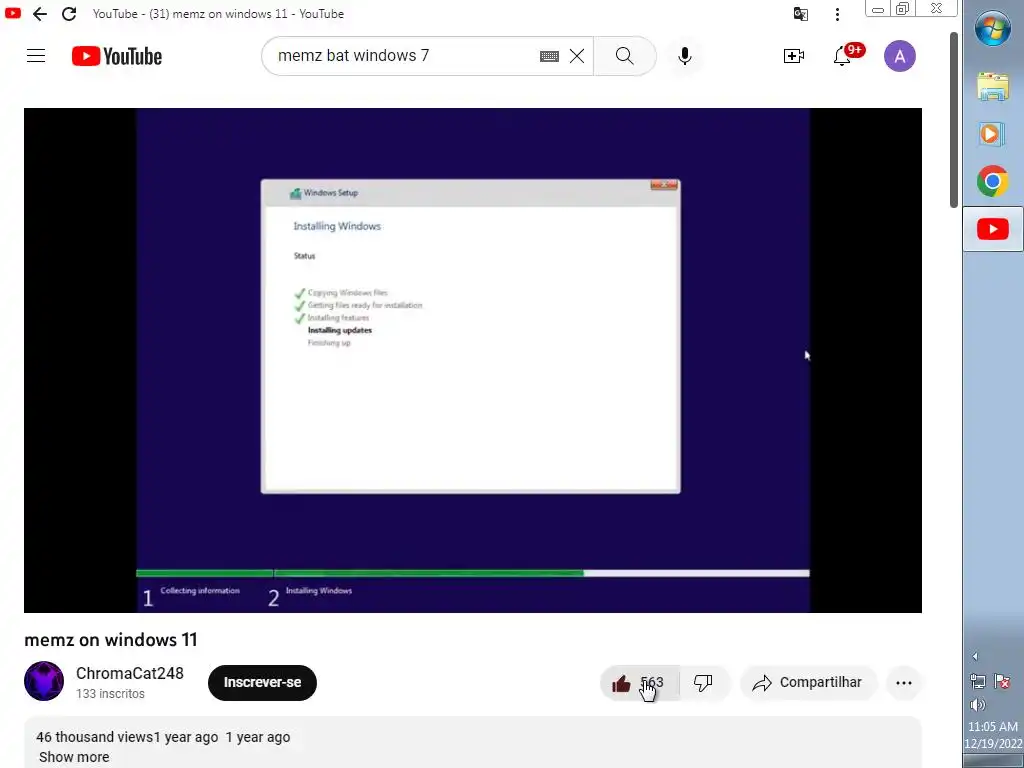Open the on-screen keyboard in the search box

pyautogui.click(x=549, y=56)
